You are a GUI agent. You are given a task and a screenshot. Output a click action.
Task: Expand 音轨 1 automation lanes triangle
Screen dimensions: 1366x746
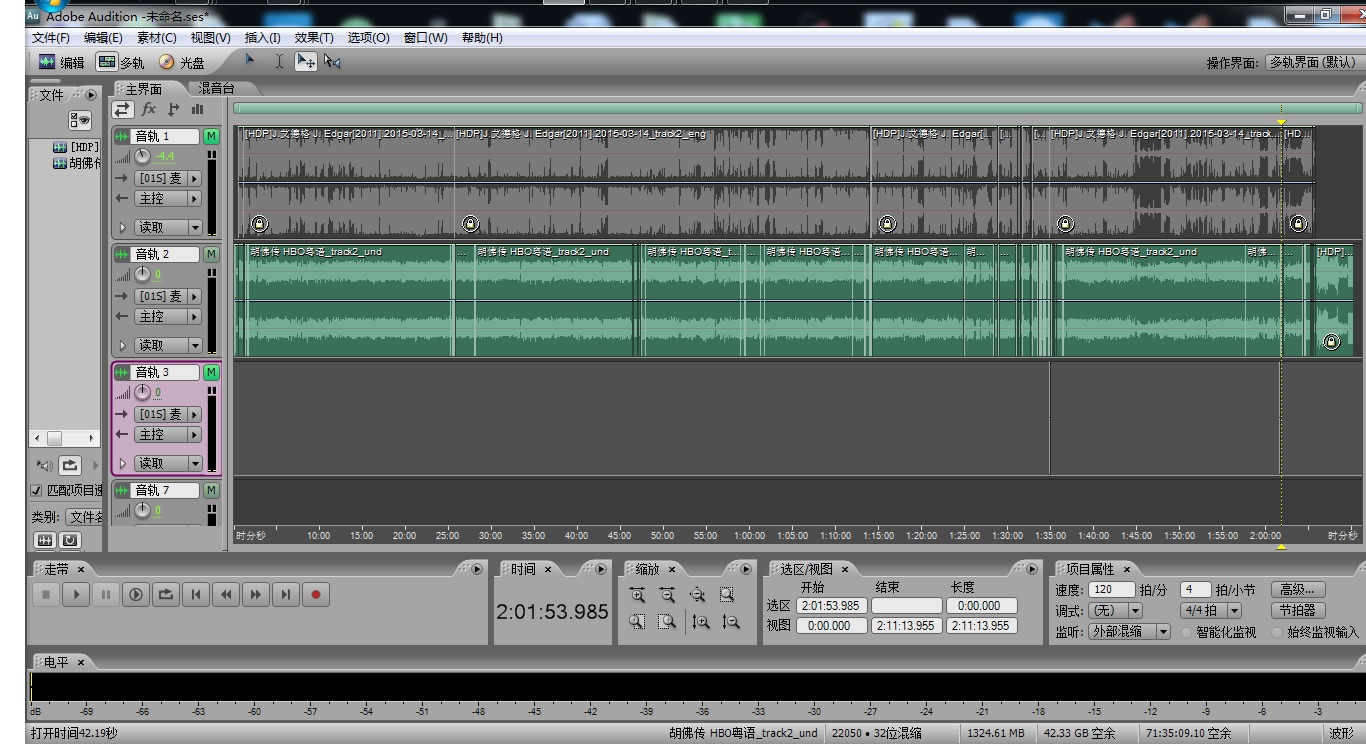click(x=123, y=228)
